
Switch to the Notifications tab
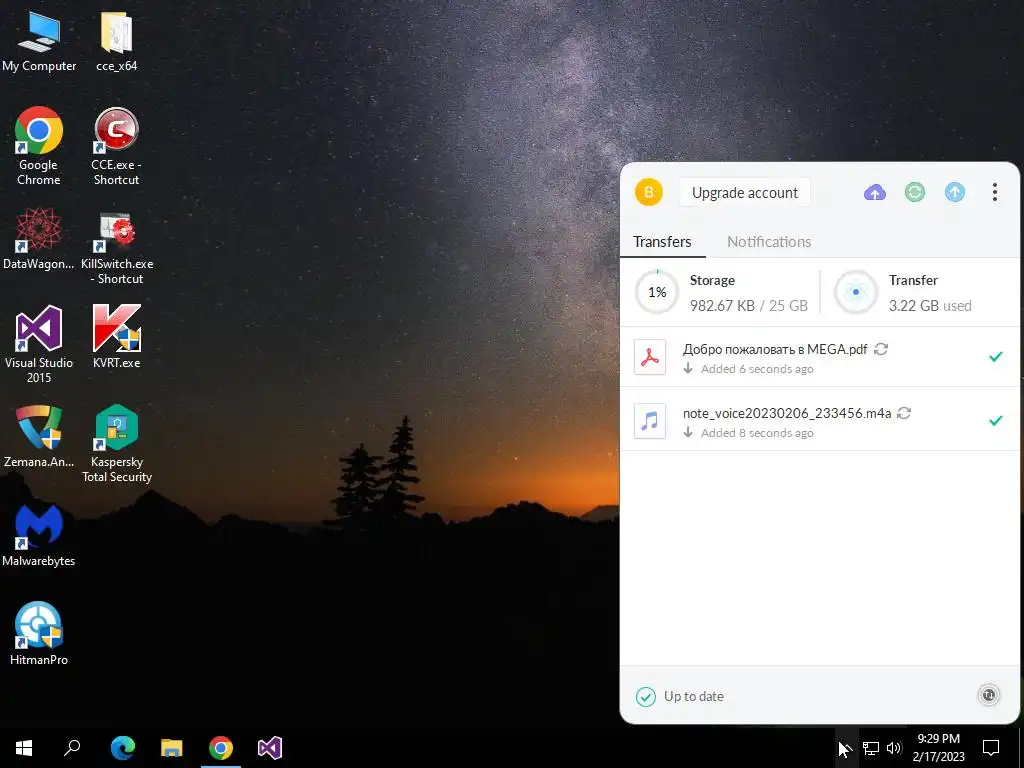769,242
